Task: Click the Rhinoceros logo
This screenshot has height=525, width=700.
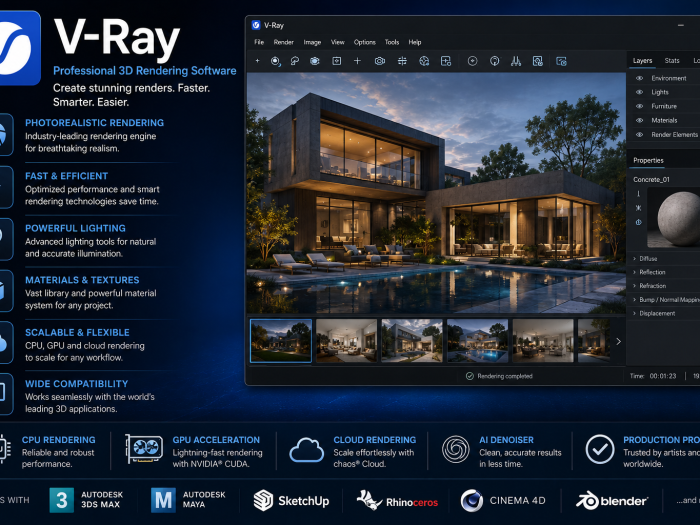Action: 397,500
